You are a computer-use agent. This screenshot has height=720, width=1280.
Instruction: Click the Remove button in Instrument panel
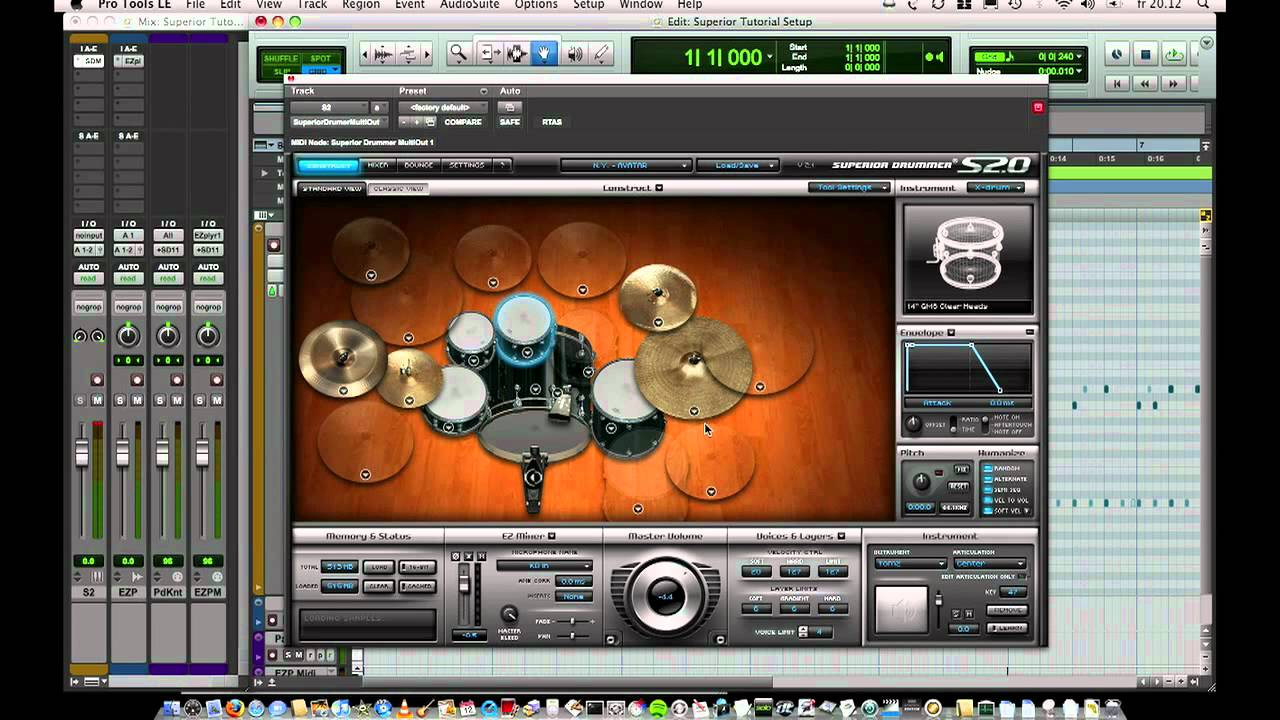(1006, 610)
